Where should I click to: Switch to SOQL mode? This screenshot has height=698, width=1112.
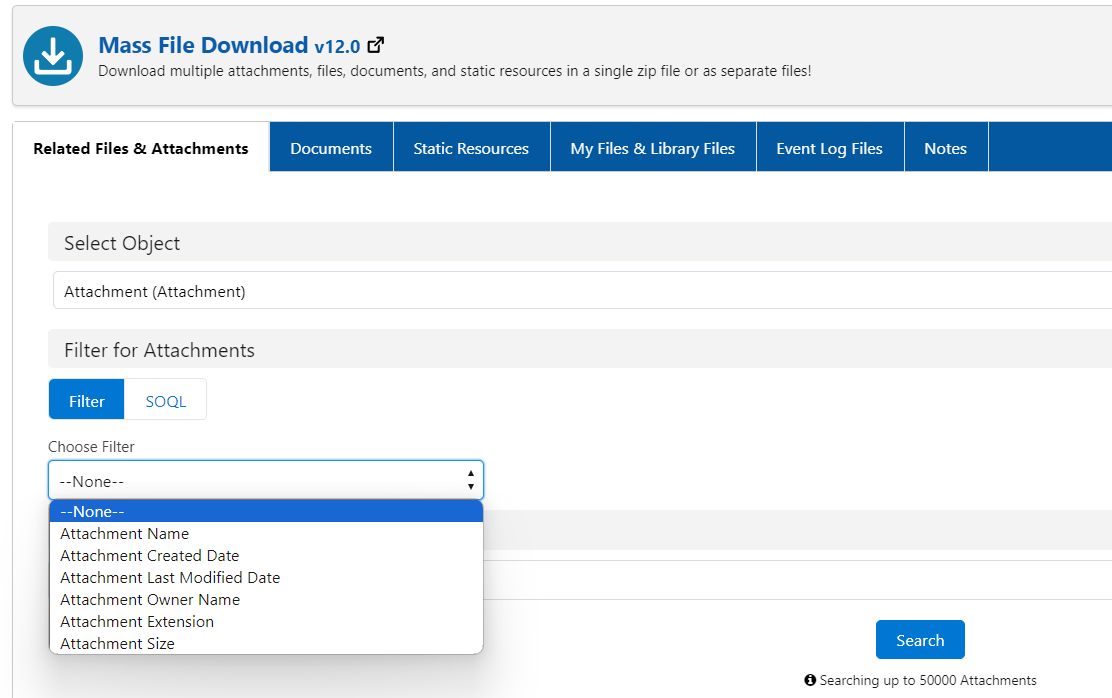pos(165,401)
